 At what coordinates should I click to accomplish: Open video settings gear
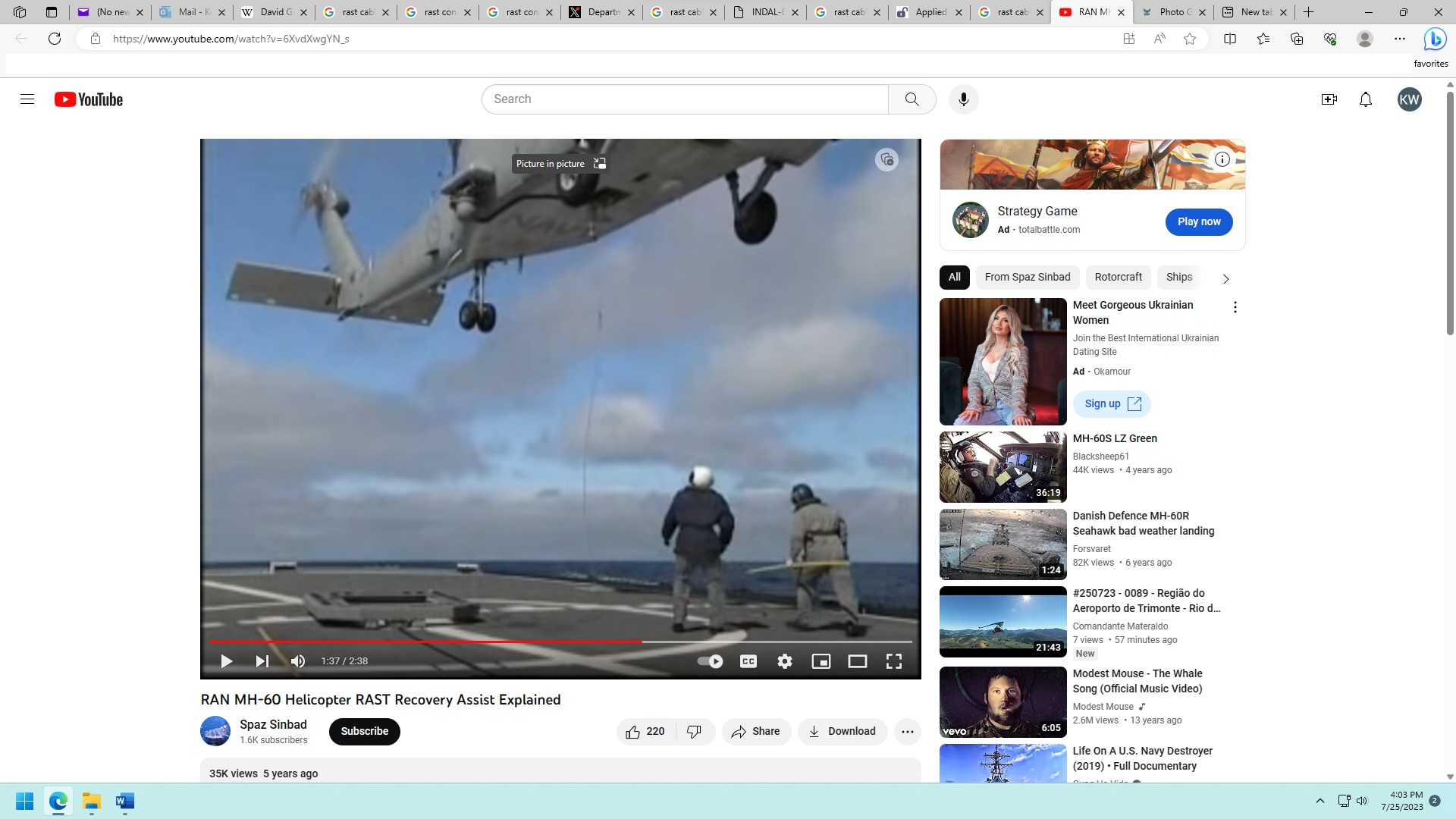pos(785,661)
